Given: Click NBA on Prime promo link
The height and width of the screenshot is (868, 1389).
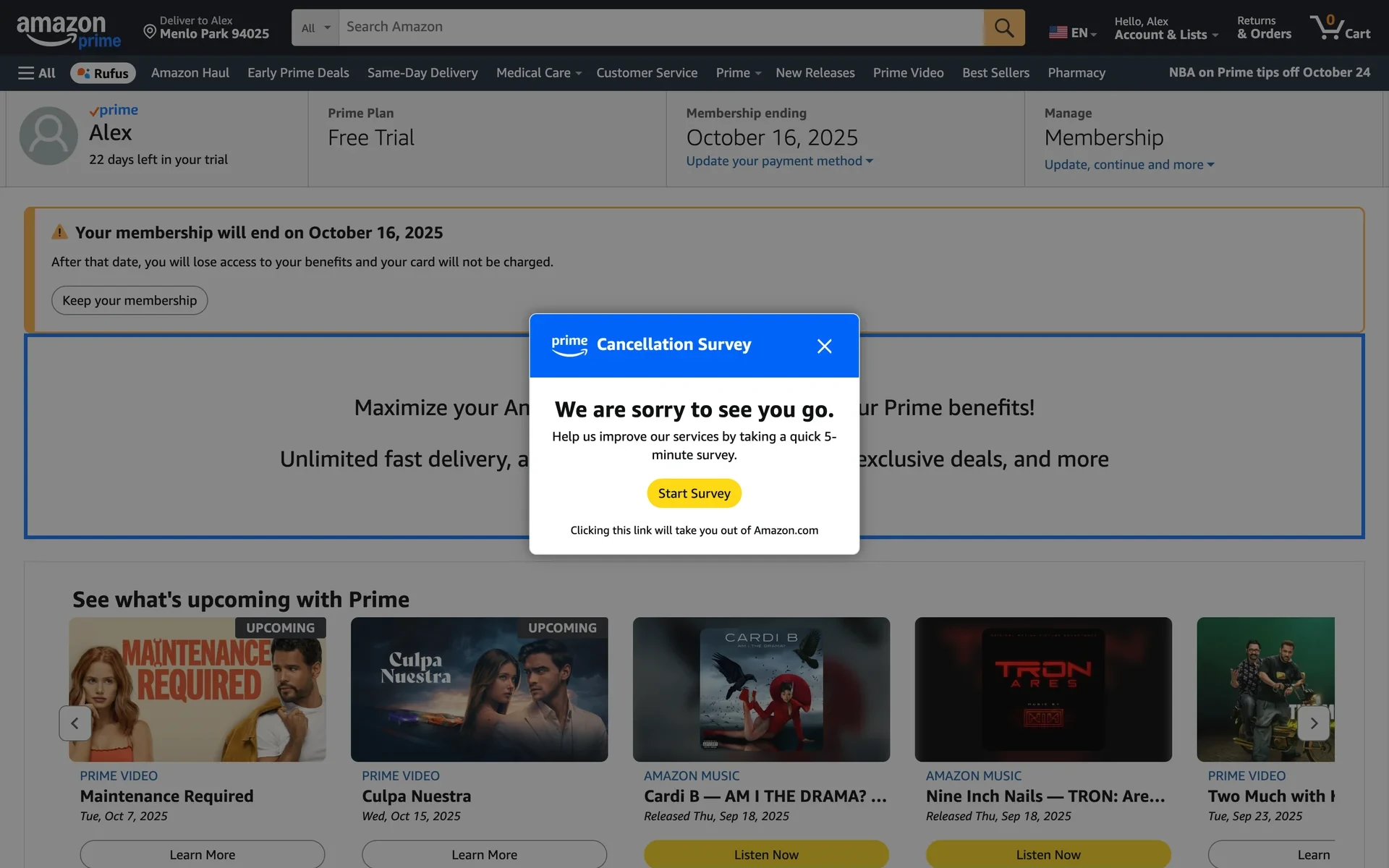Looking at the screenshot, I should coord(1269,72).
